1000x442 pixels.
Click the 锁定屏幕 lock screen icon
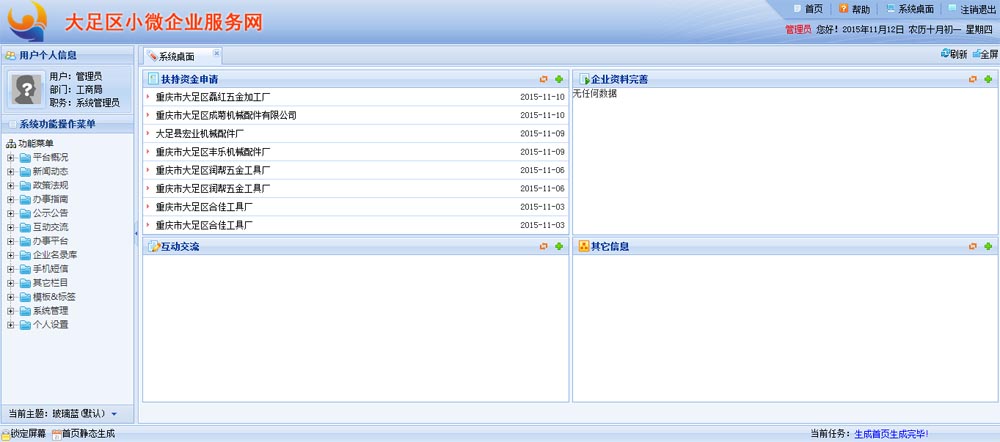pyautogui.click(x=5, y=434)
